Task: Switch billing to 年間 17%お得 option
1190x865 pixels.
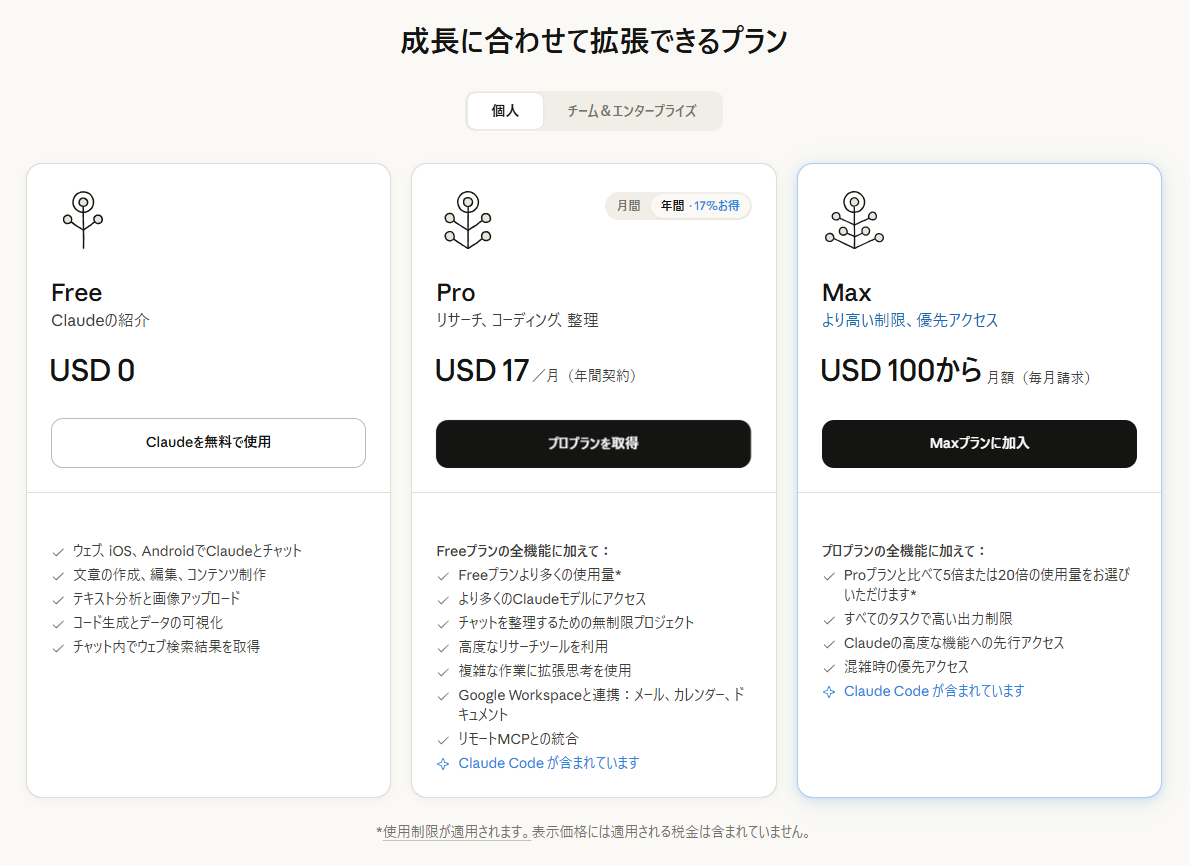Action: coord(699,206)
